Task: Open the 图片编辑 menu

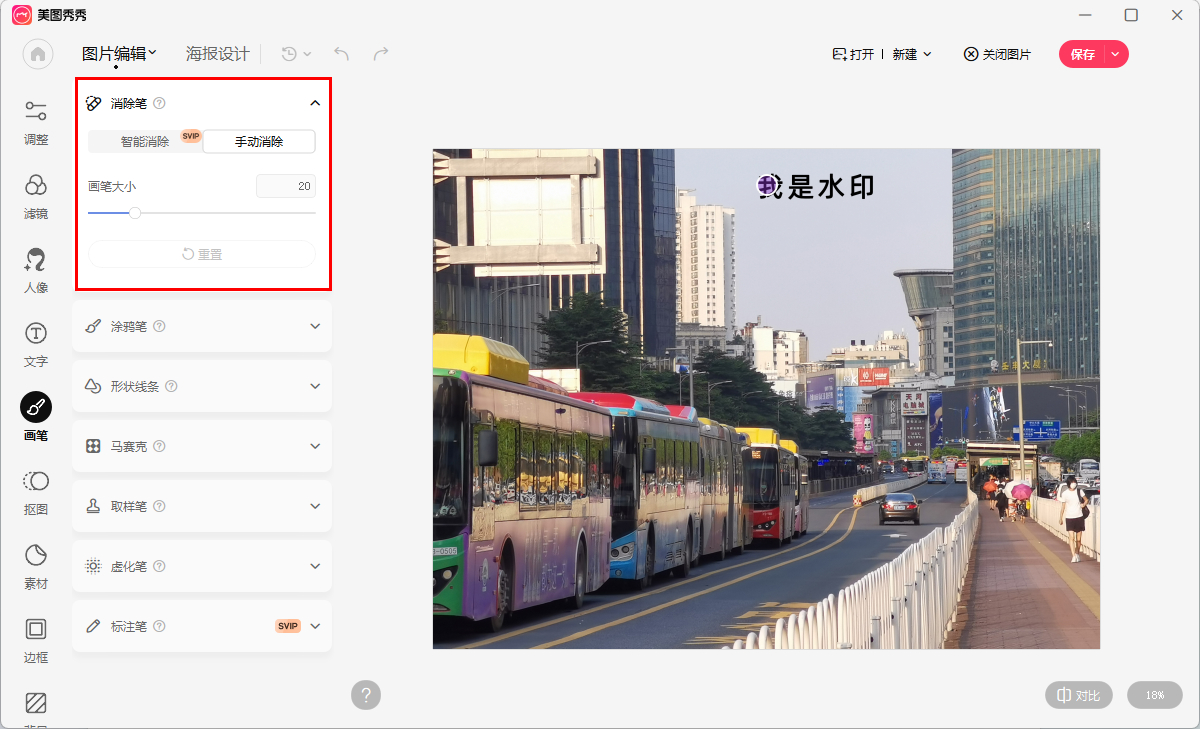Action: [x=117, y=53]
